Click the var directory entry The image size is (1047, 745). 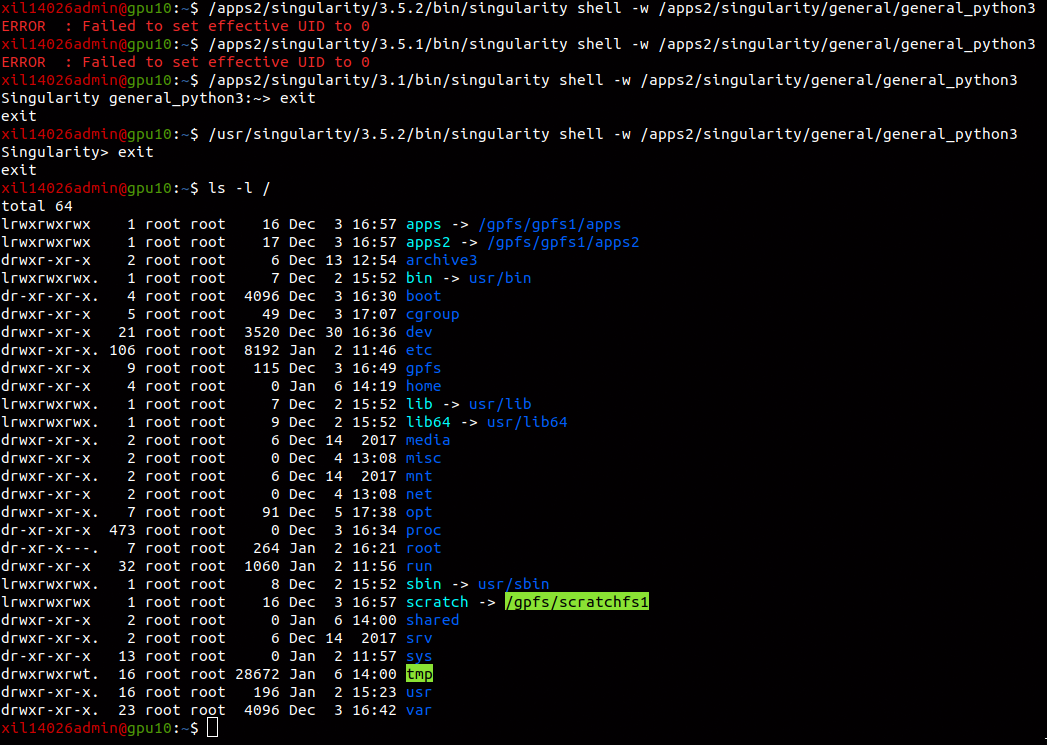419,710
